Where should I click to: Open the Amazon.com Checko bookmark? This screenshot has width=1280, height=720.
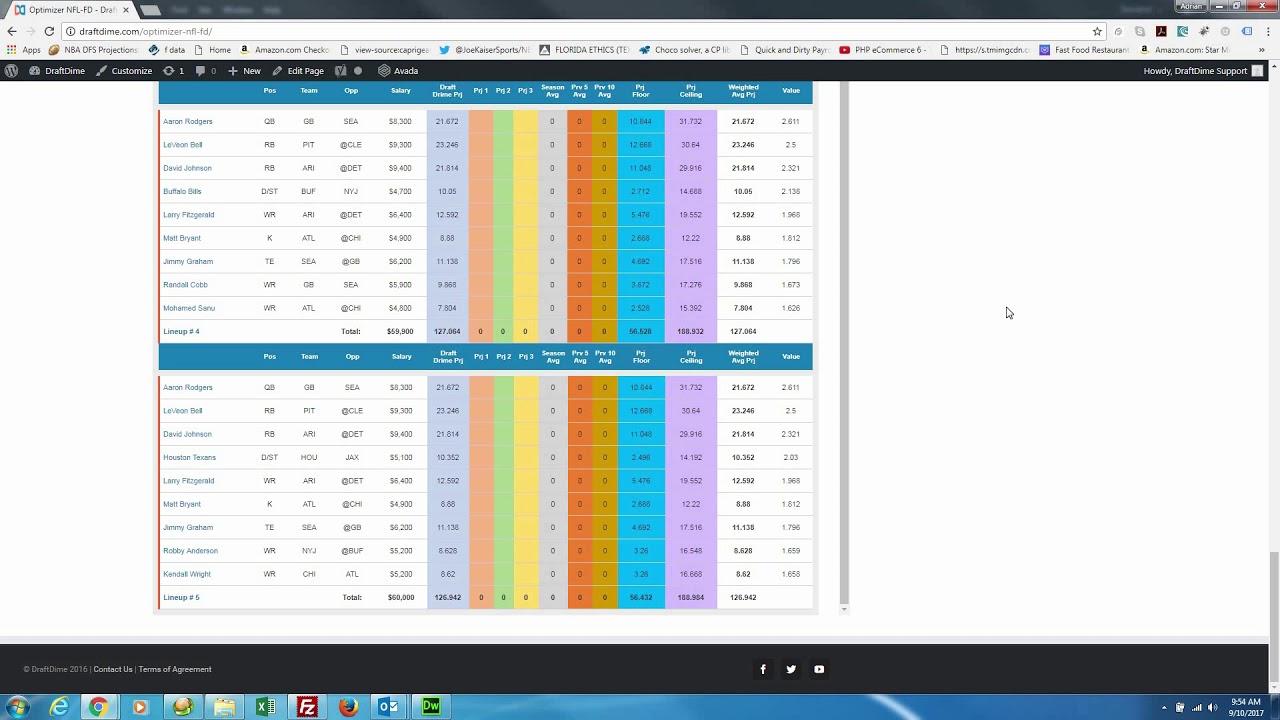point(284,50)
